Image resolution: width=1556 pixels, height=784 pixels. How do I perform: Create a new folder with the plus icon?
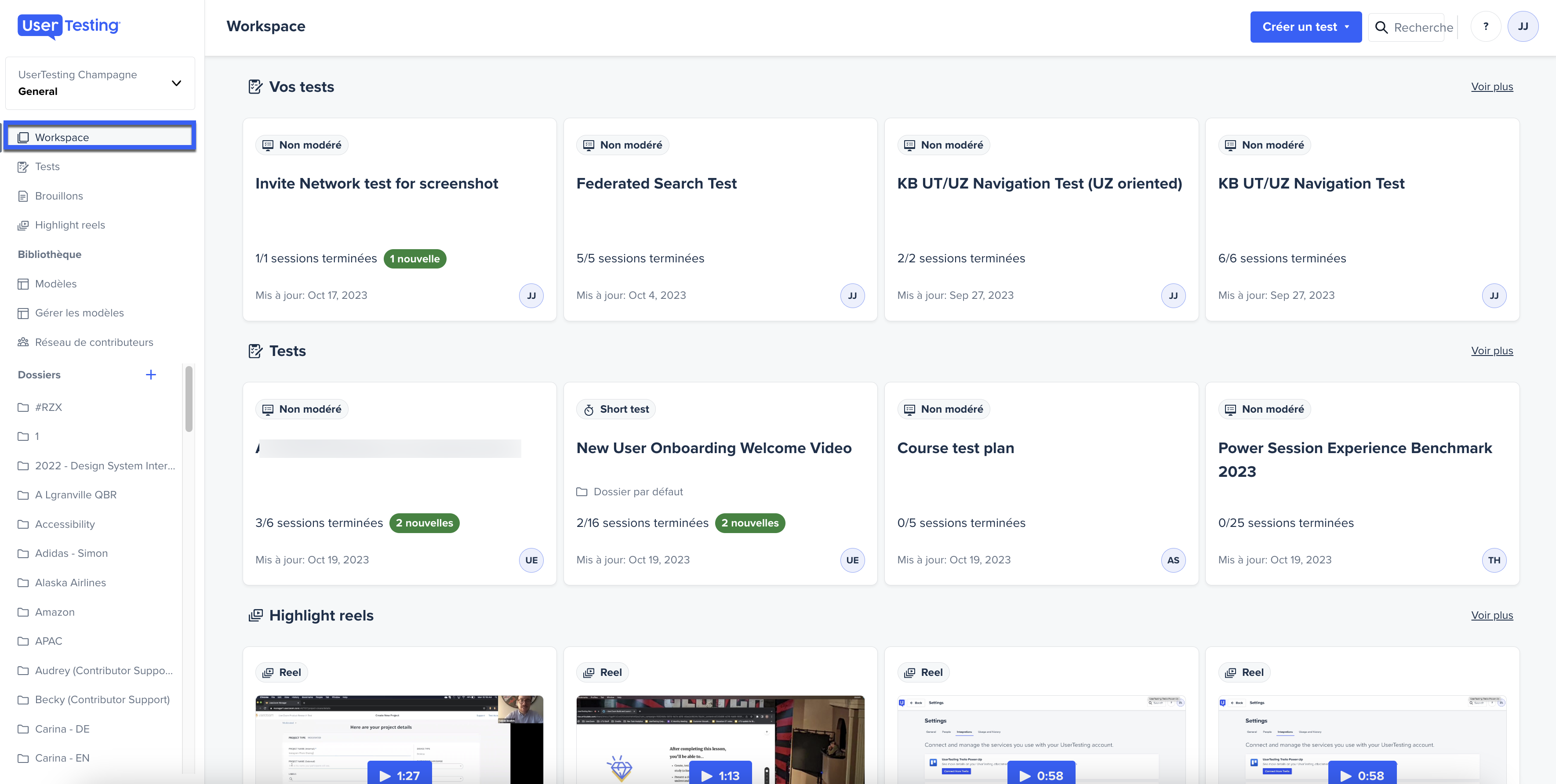151,374
